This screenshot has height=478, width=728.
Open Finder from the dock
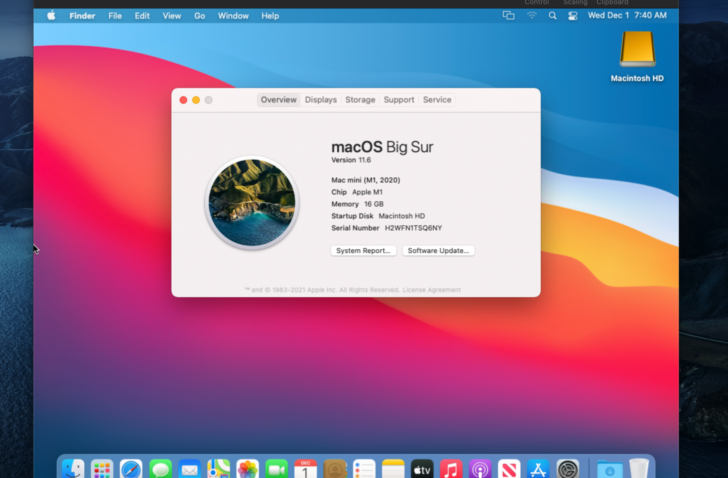tap(73, 469)
